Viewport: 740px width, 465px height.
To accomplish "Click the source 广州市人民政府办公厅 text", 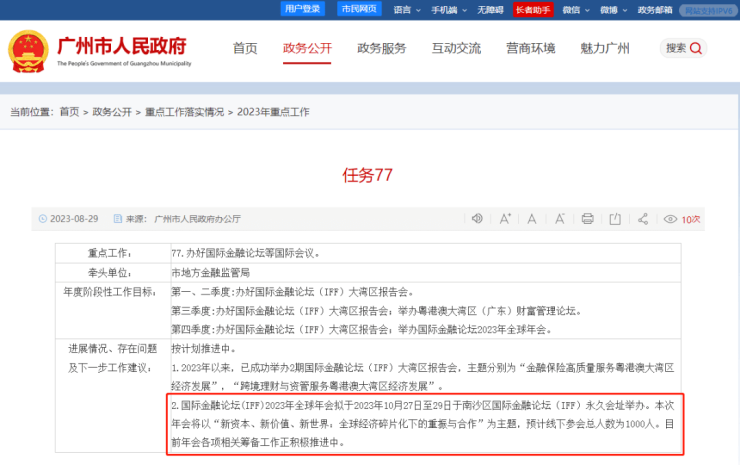I will pos(197,219).
